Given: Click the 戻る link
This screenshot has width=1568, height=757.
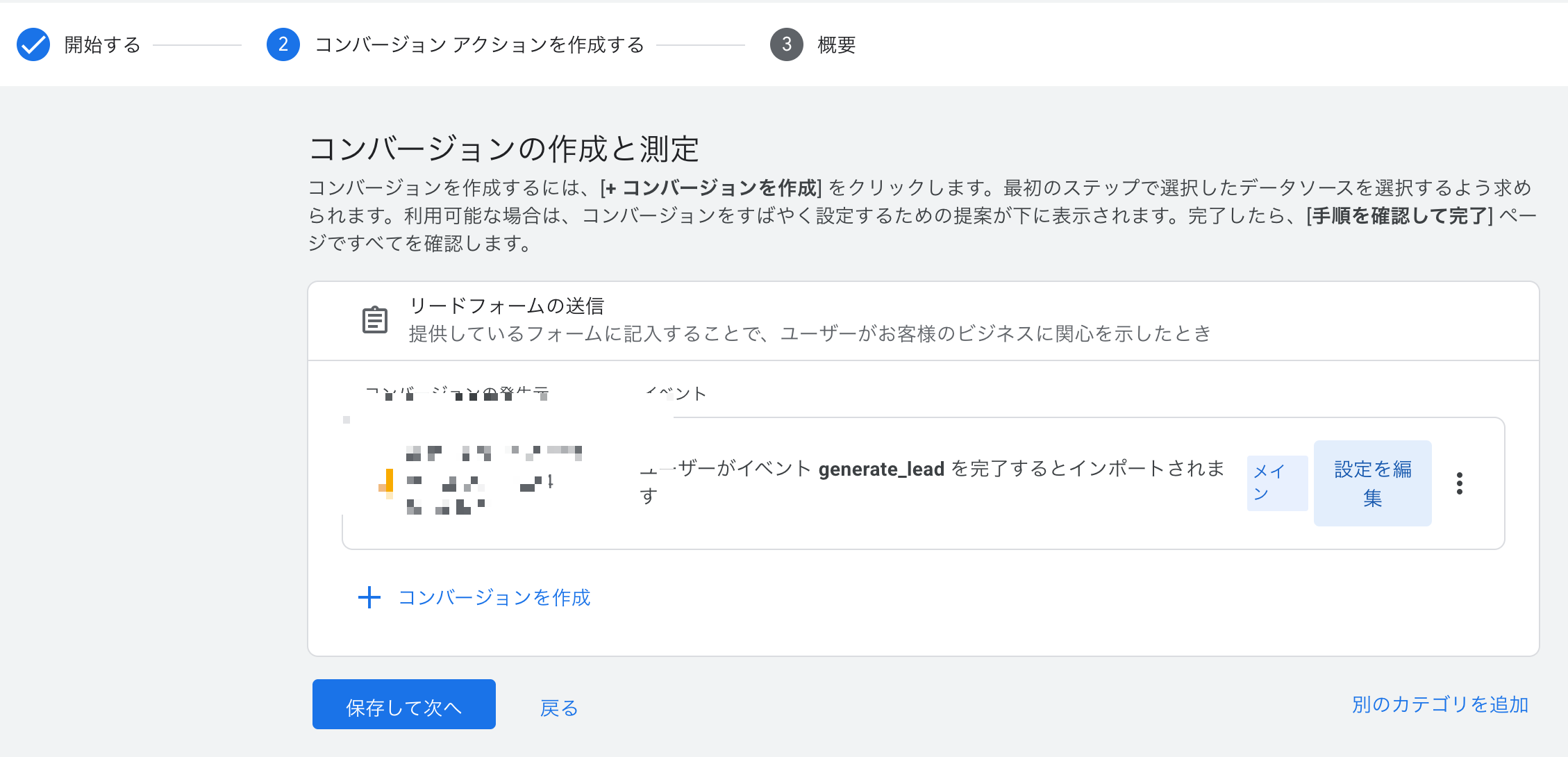Looking at the screenshot, I should tap(559, 708).
